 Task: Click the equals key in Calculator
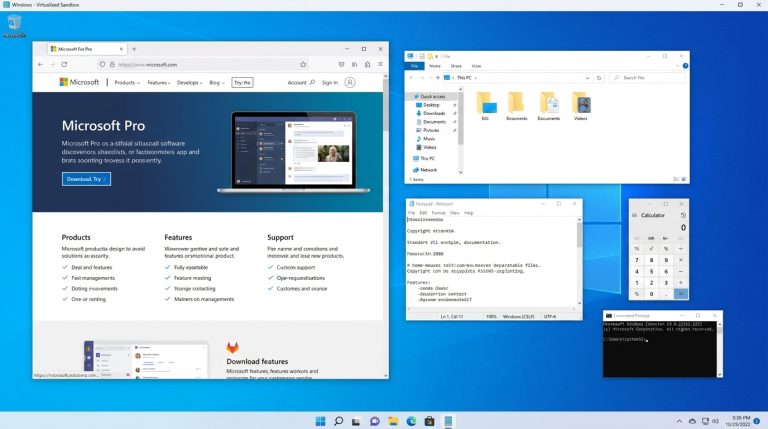tap(681, 294)
